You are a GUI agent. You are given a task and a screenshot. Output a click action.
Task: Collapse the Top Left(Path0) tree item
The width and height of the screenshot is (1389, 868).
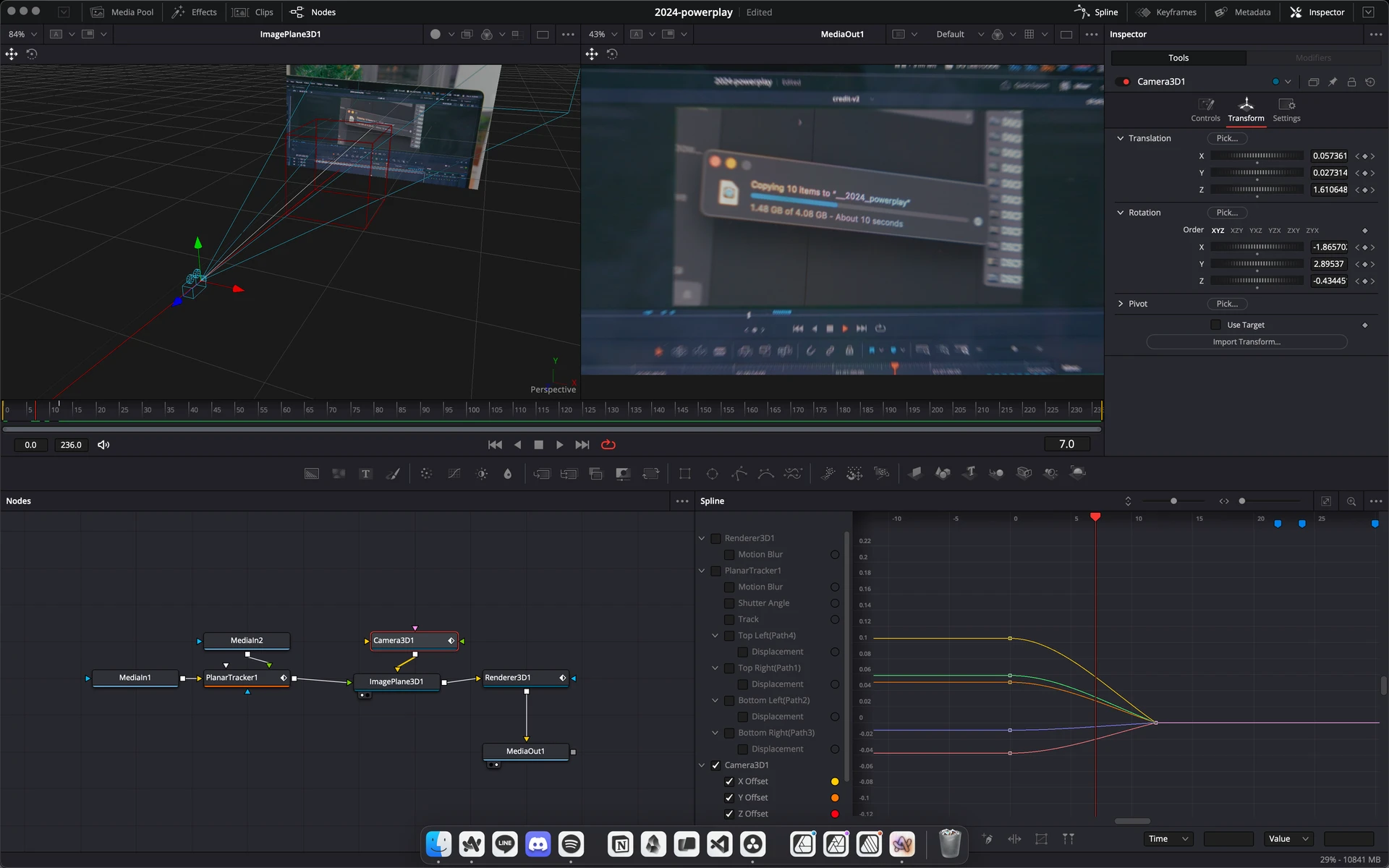715,636
